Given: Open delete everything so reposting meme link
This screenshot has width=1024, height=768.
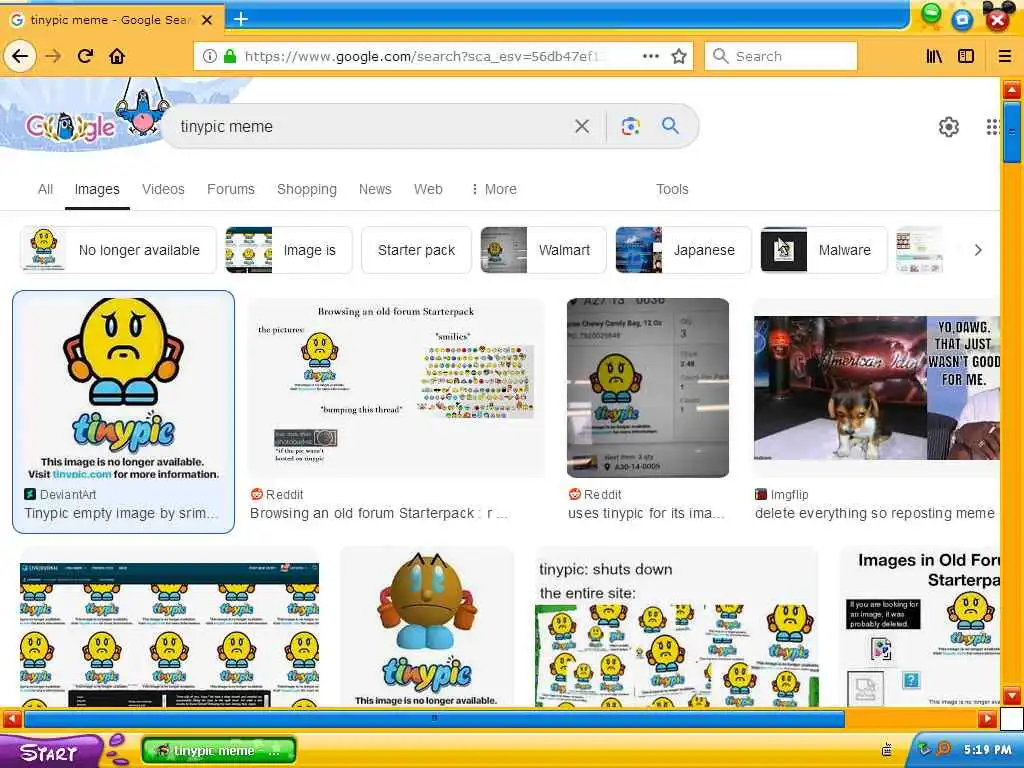Looking at the screenshot, I should 875,513.
